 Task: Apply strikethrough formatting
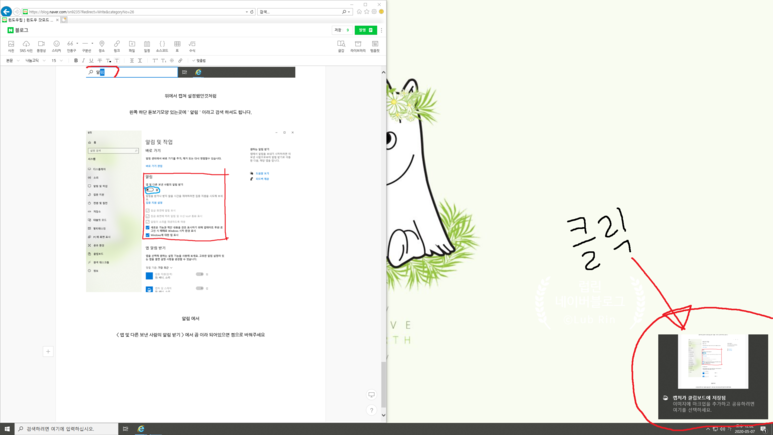click(100, 61)
